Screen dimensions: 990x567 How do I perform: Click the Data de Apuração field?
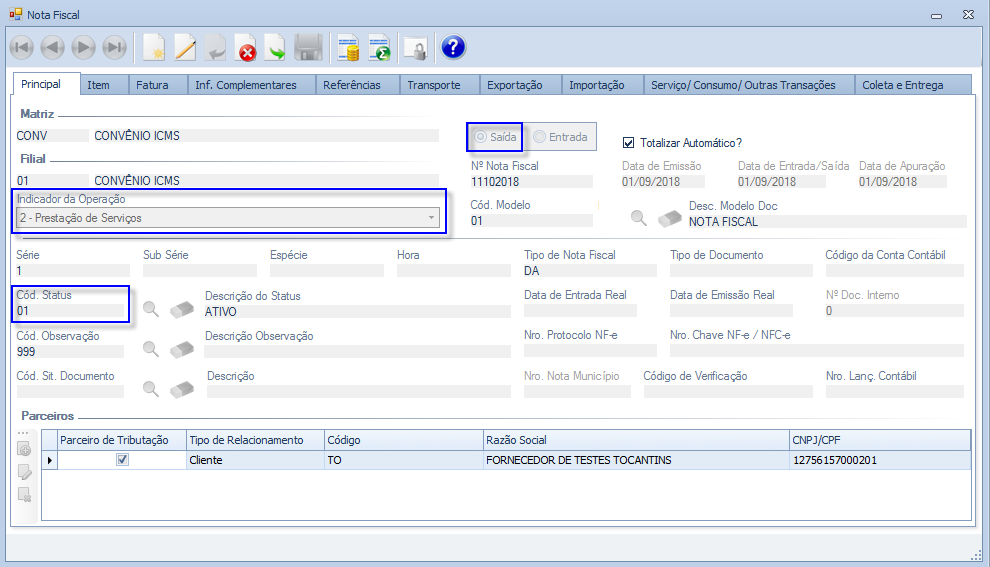tap(902, 182)
